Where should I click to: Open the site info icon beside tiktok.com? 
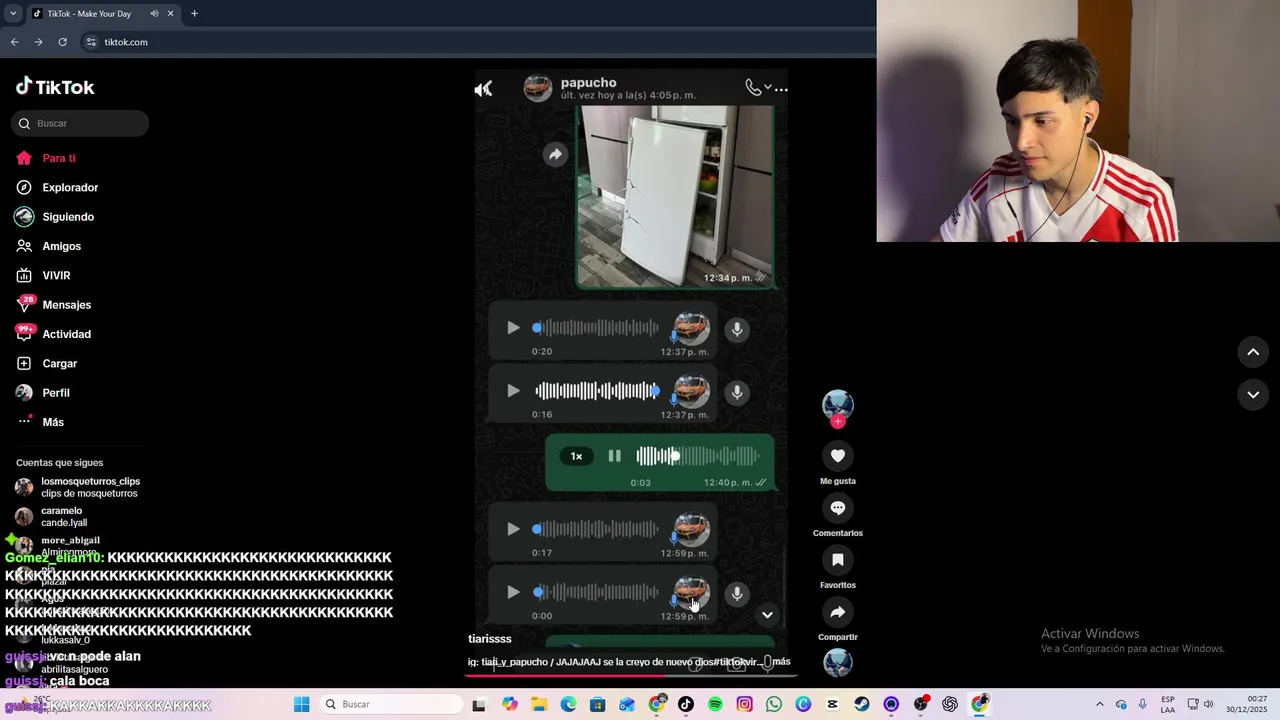[x=91, y=42]
